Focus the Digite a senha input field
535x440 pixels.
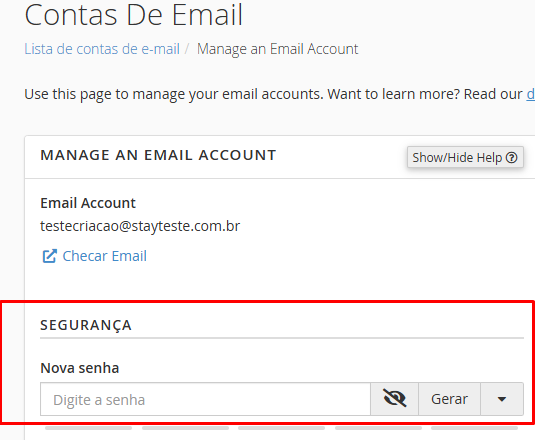[205, 399]
